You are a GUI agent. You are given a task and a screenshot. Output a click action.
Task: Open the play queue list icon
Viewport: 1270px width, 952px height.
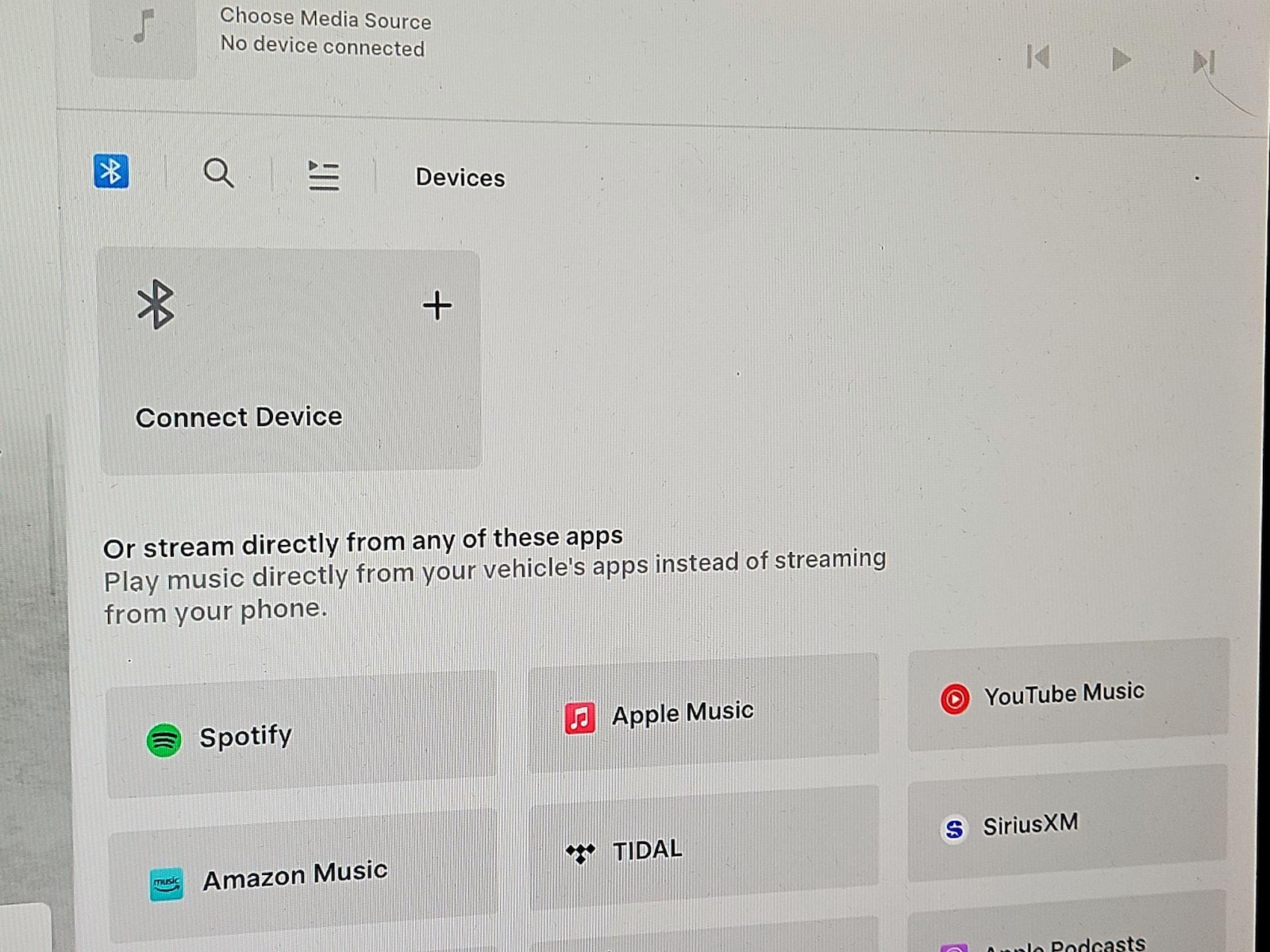323,175
